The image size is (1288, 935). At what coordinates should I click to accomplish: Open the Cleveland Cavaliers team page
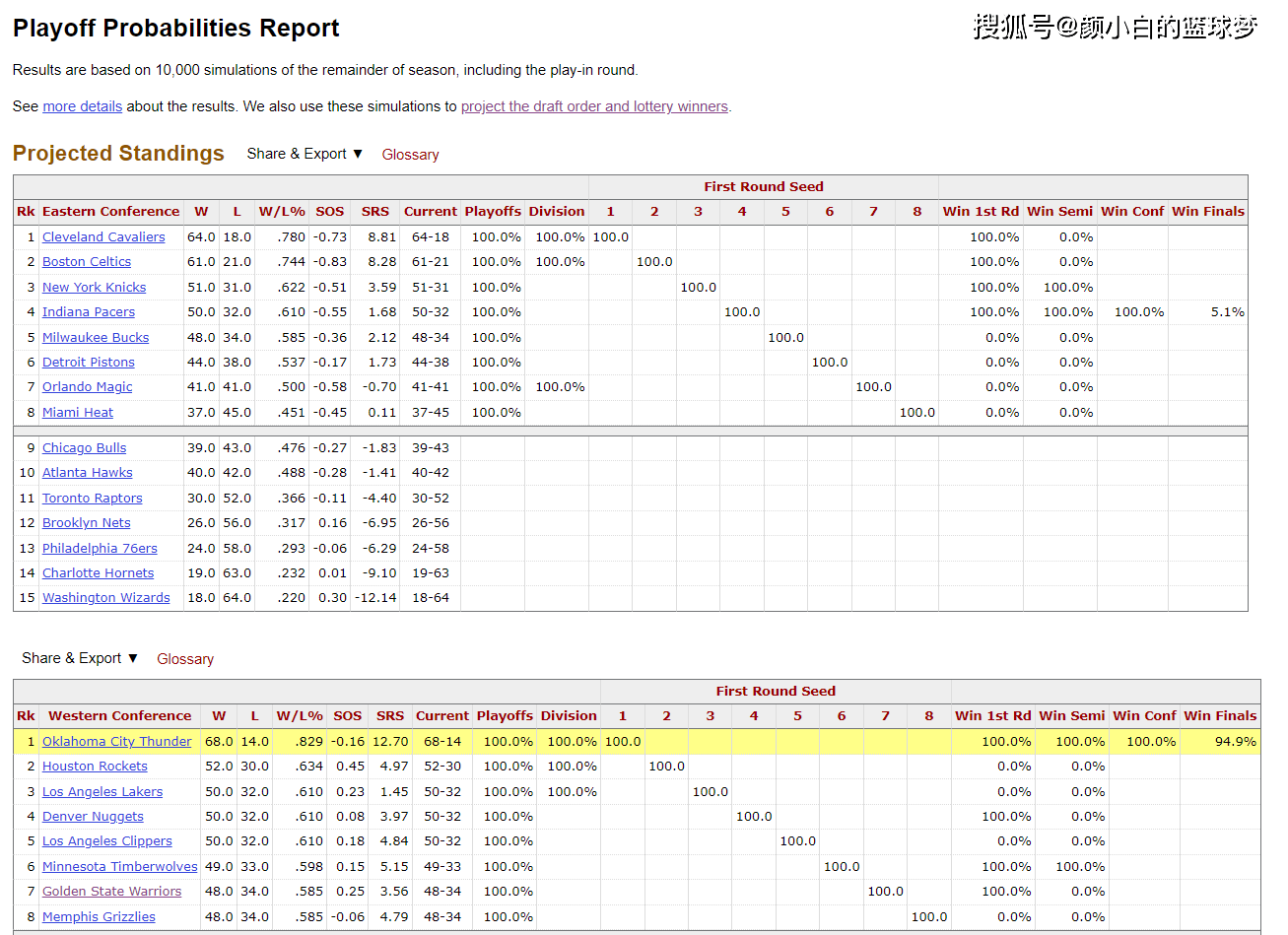103,237
